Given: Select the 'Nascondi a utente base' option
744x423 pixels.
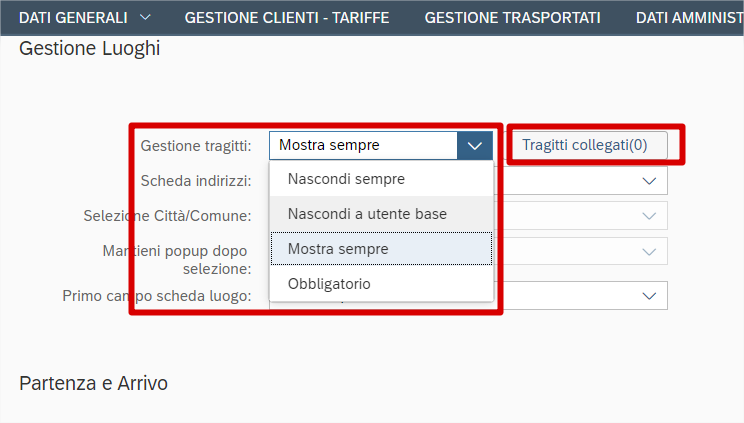Looking at the screenshot, I should 367,214.
